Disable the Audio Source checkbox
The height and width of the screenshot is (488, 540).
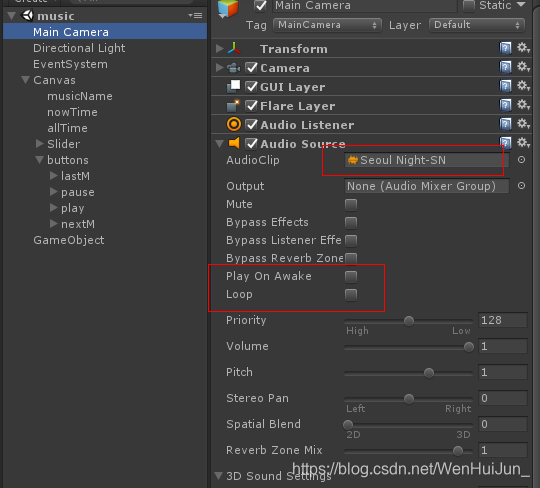point(251,143)
